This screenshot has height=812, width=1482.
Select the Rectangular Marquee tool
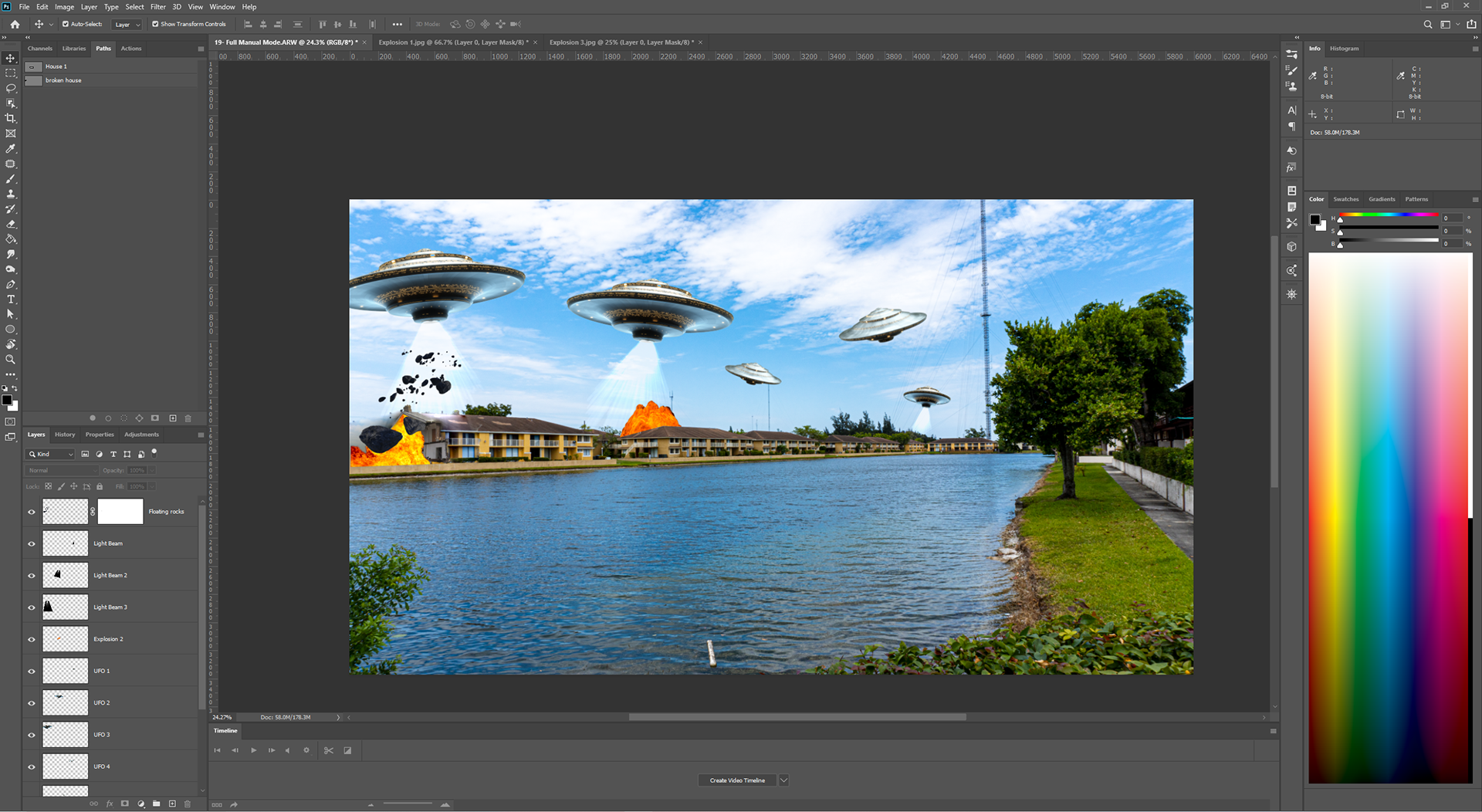click(11, 73)
